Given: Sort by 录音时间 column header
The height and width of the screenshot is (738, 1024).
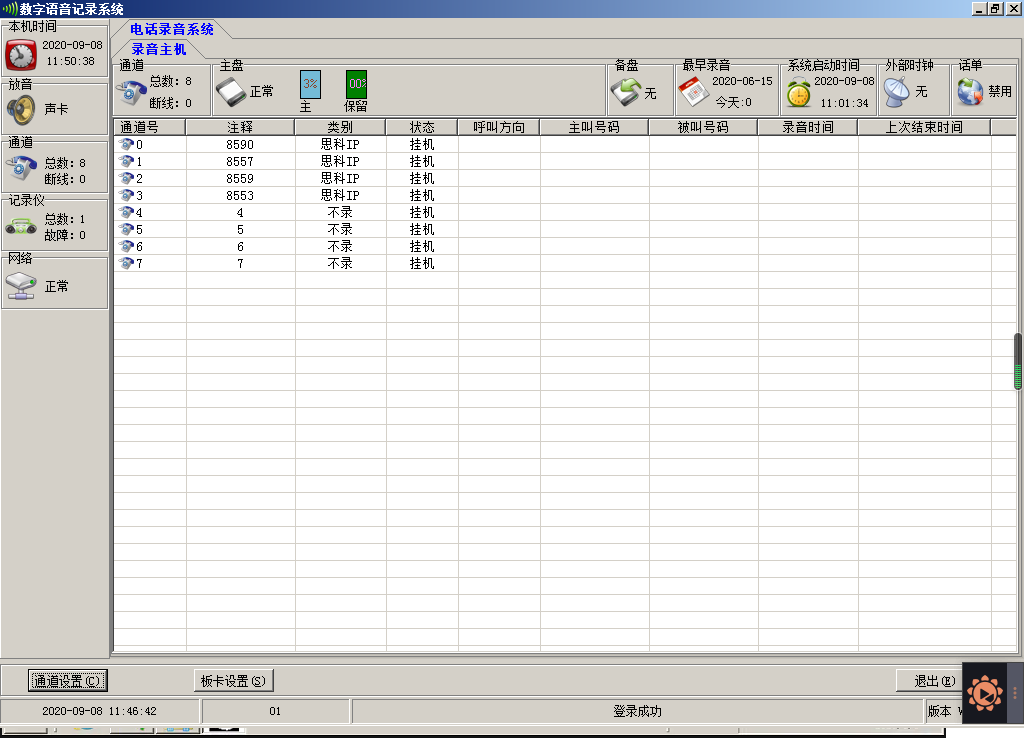Looking at the screenshot, I should (808, 127).
